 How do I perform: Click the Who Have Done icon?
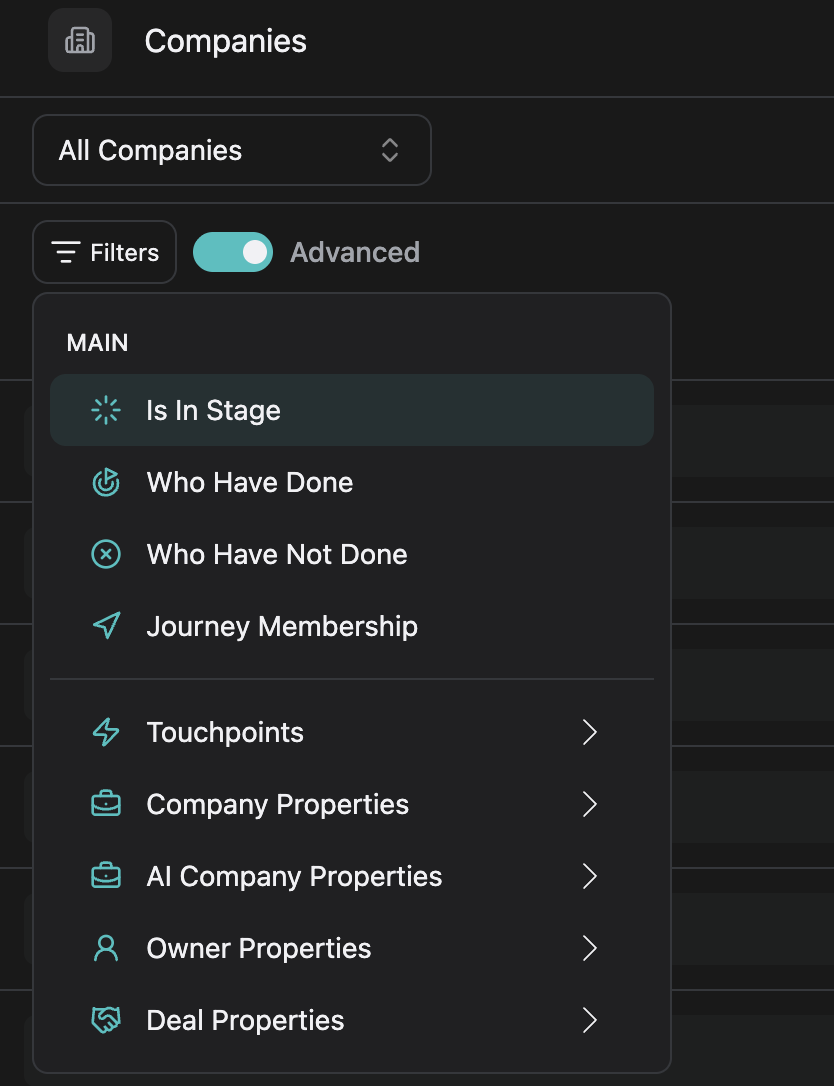click(106, 482)
